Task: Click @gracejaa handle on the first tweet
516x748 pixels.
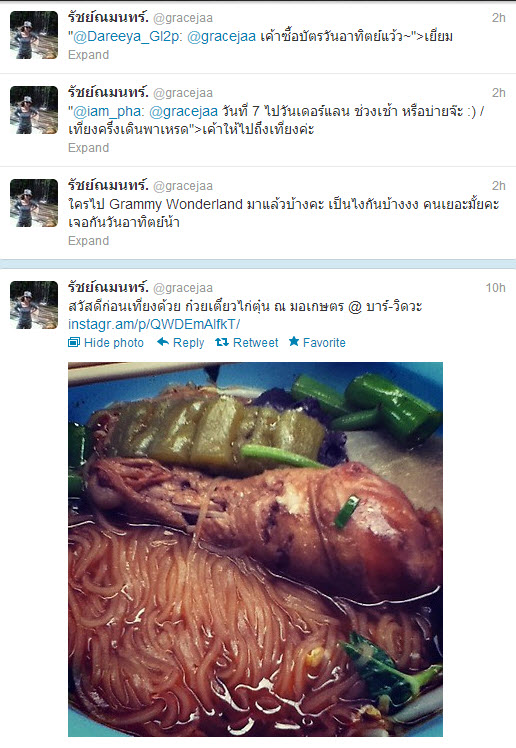Action: point(183,18)
